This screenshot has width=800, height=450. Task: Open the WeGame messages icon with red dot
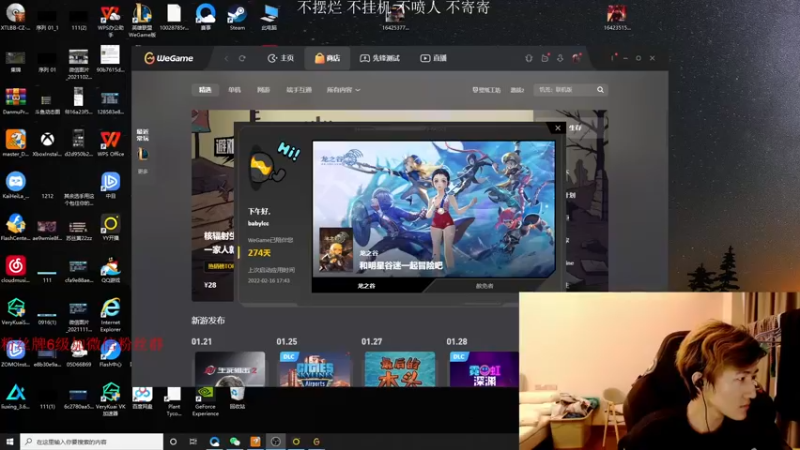(x=545, y=58)
